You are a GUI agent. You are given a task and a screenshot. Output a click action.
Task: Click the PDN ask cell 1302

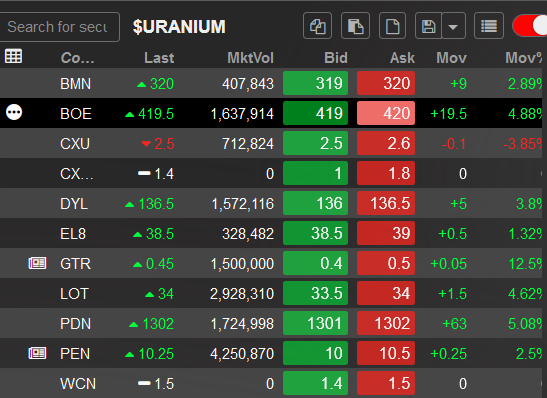pos(386,323)
